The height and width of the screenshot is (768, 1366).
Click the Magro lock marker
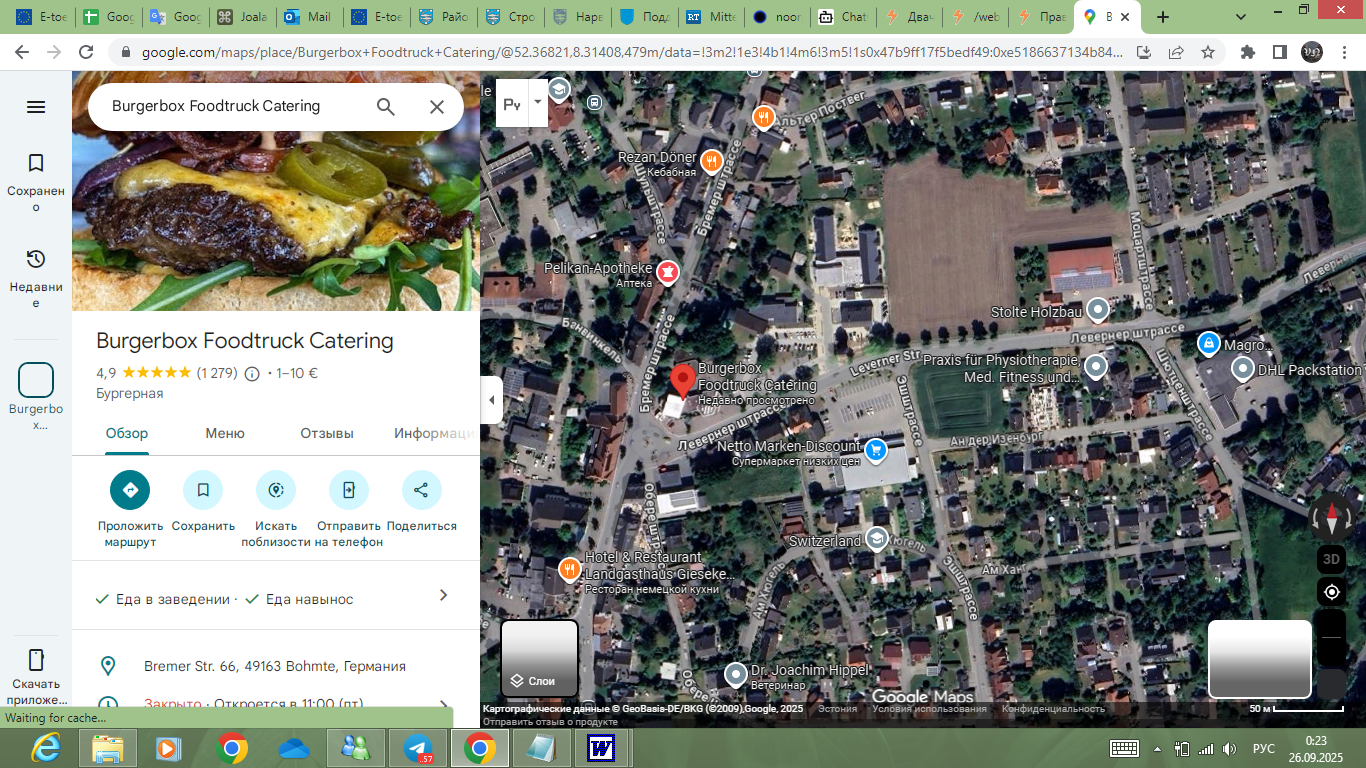pos(1208,344)
